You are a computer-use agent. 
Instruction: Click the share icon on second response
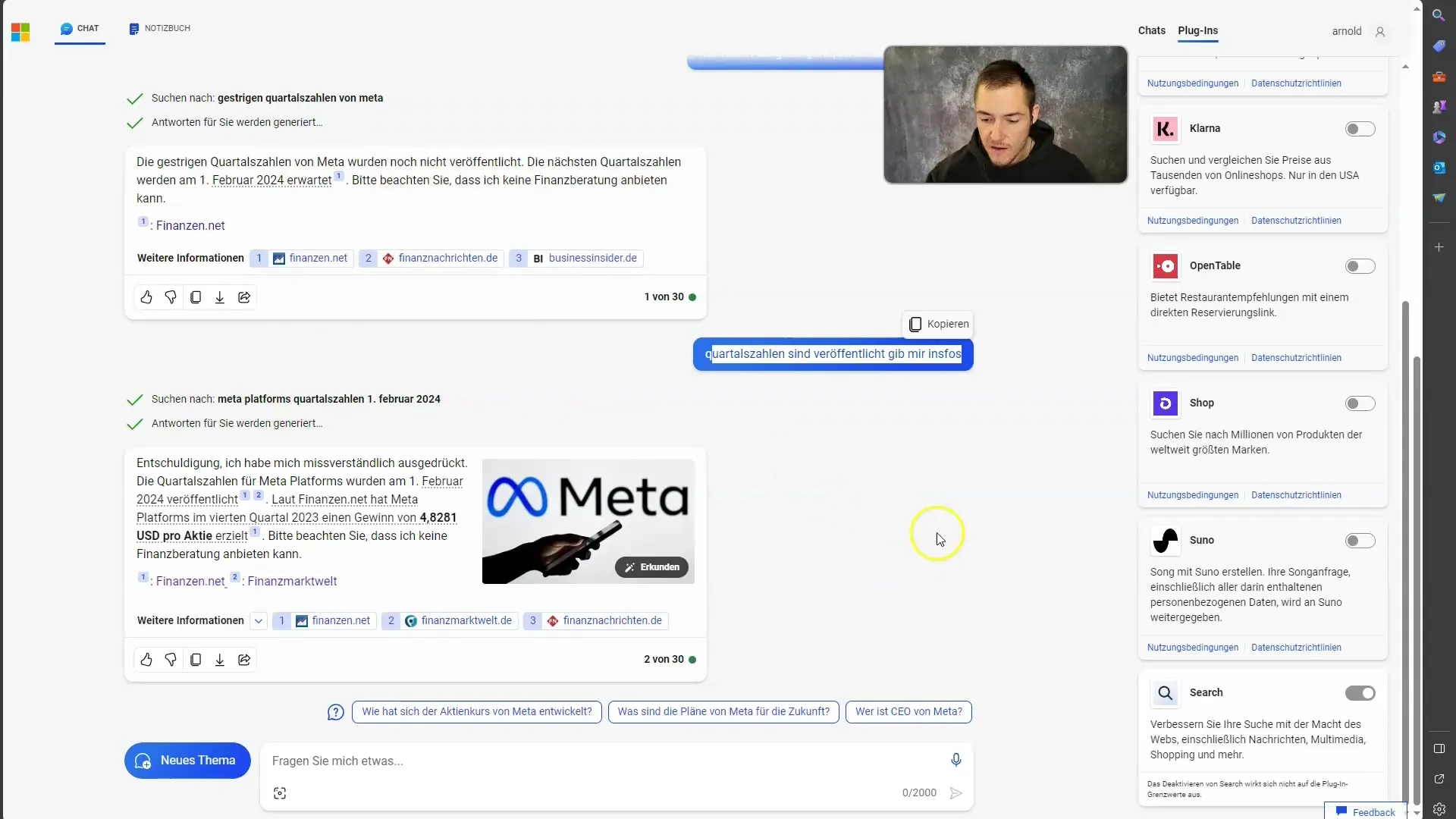[244, 659]
